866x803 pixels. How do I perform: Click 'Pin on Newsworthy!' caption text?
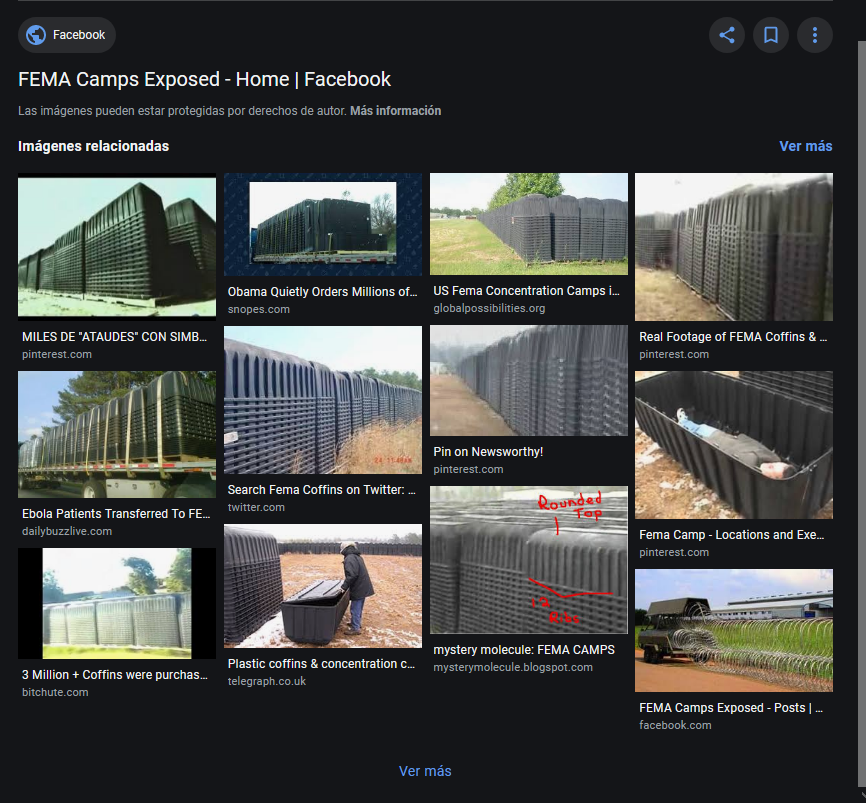pyautogui.click(x=488, y=452)
